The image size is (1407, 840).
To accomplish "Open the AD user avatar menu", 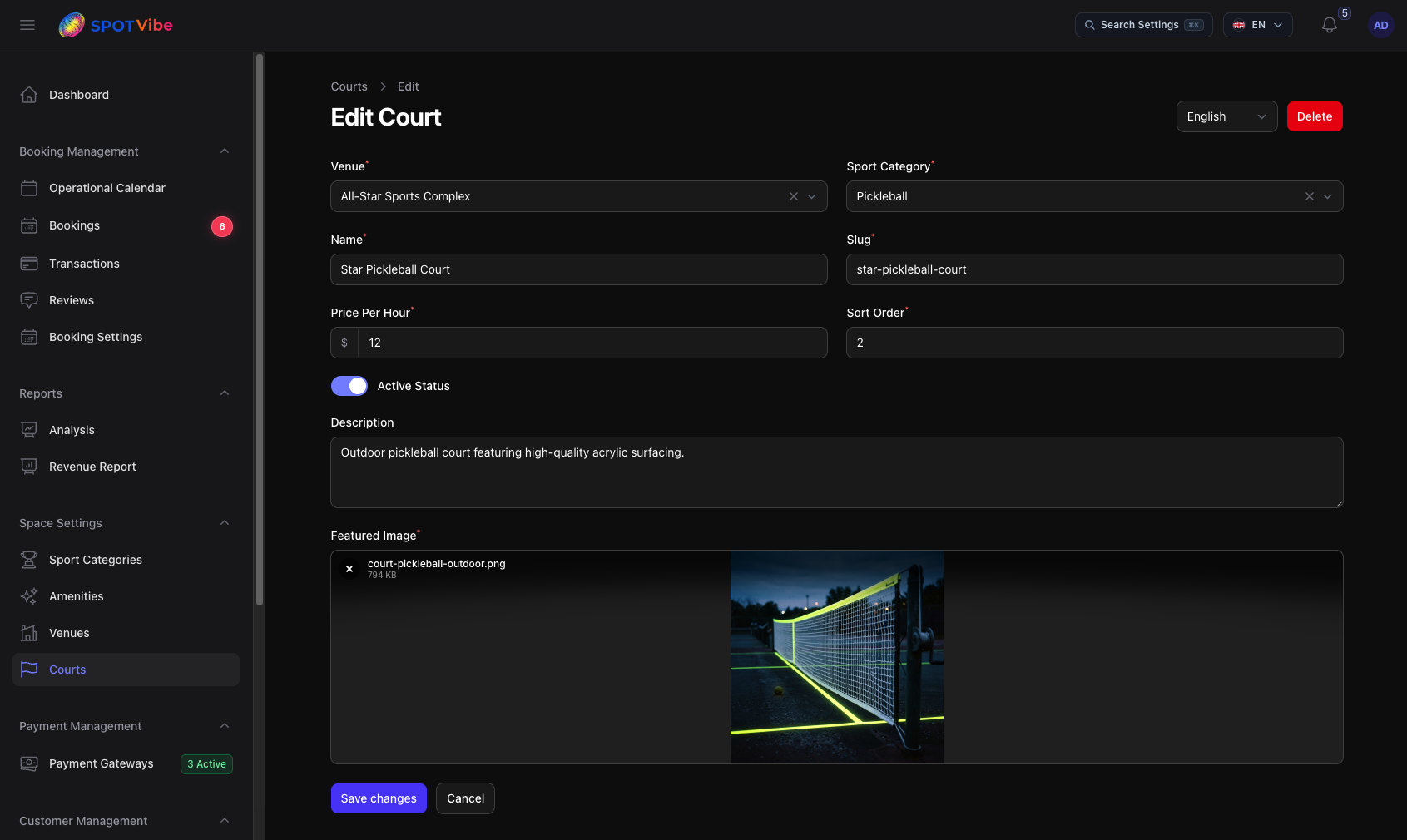I will [x=1381, y=25].
